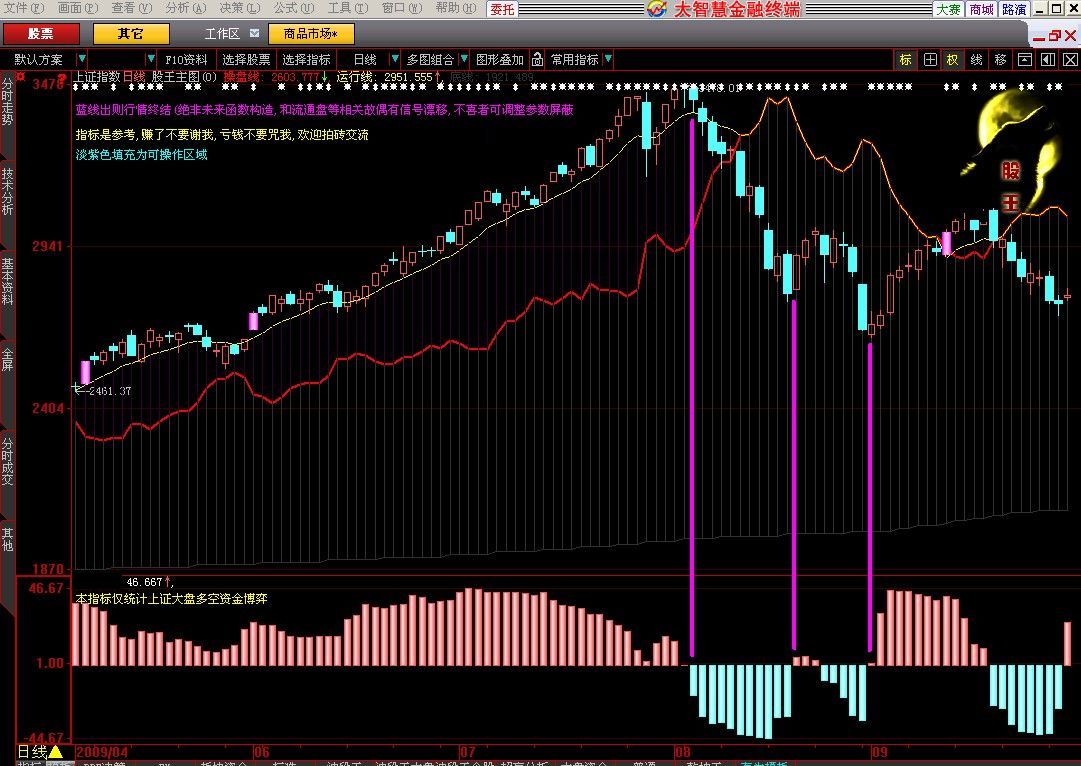Click the lock icon beside 图形叠加

click(x=538, y=60)
